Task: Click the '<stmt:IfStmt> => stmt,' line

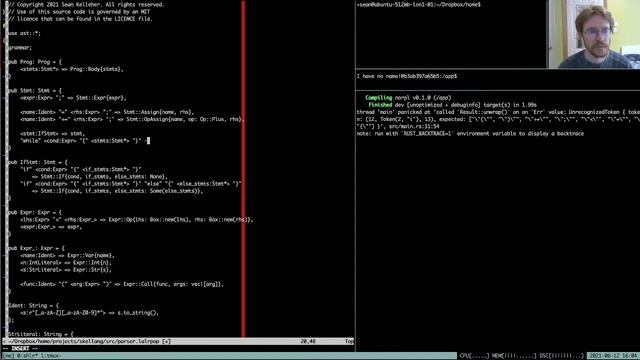Action: point(52,133)
